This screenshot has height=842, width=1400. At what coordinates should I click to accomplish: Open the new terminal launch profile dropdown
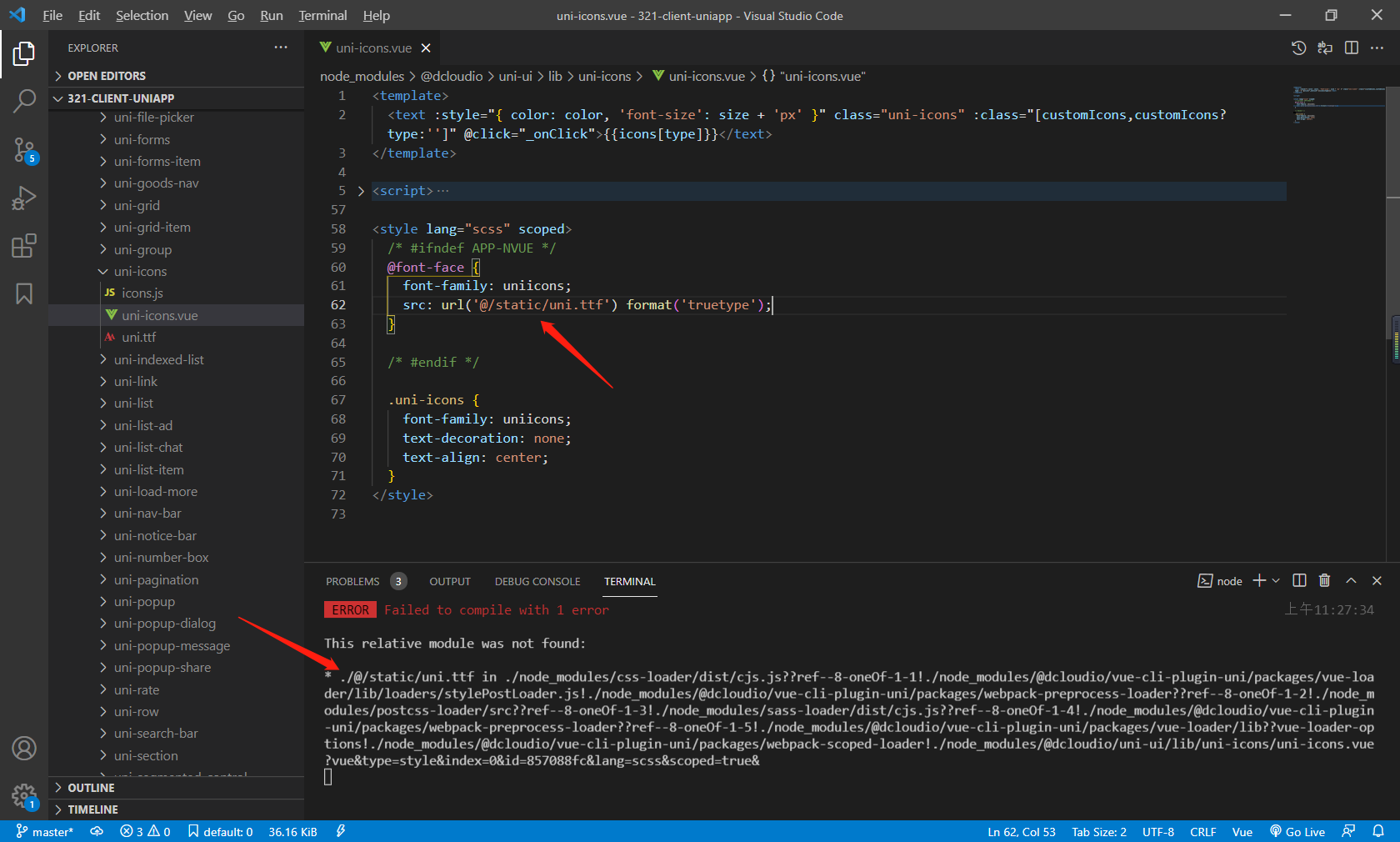click(1276, 580)
